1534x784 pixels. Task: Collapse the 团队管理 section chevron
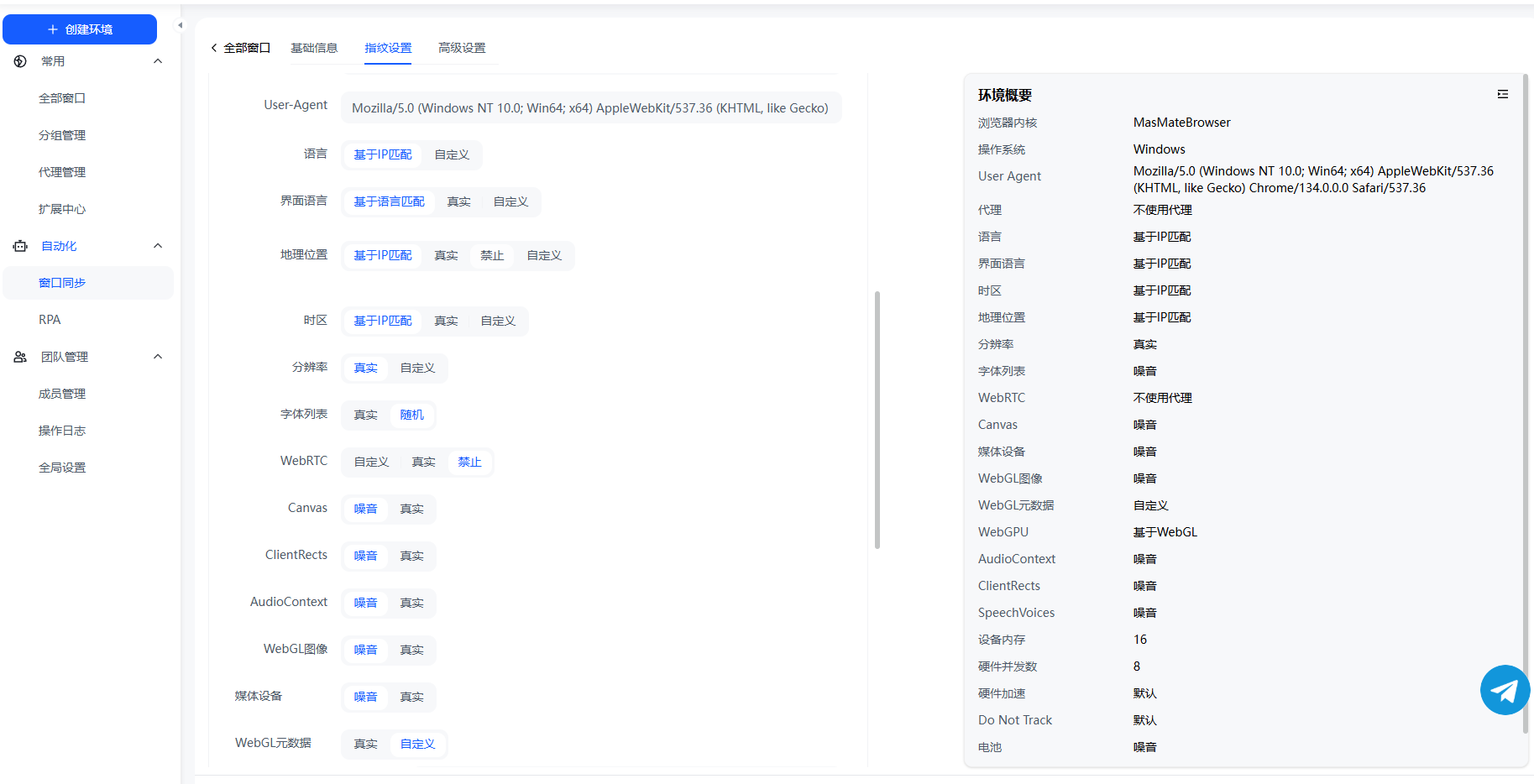(158, 357)
